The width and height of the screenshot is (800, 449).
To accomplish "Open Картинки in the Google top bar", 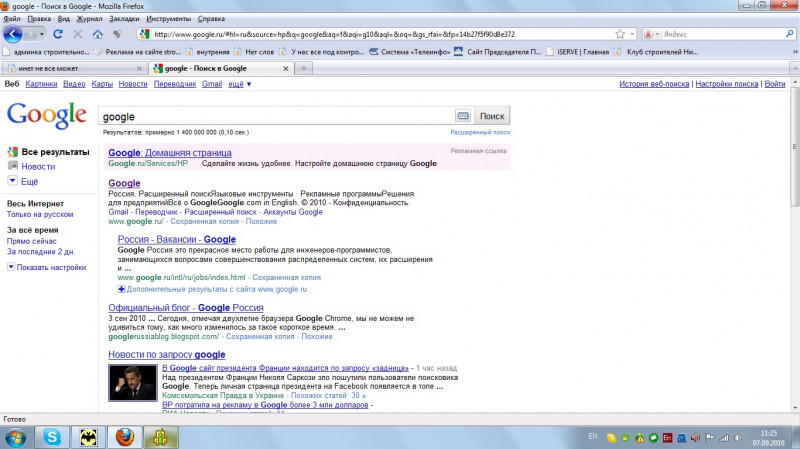I will pos(41,84).
